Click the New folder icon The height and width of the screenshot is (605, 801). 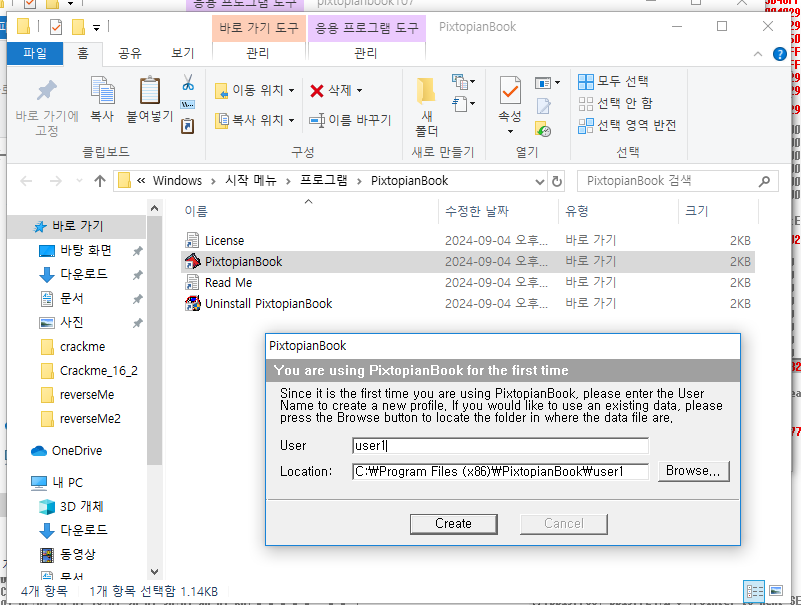(426, 91)
